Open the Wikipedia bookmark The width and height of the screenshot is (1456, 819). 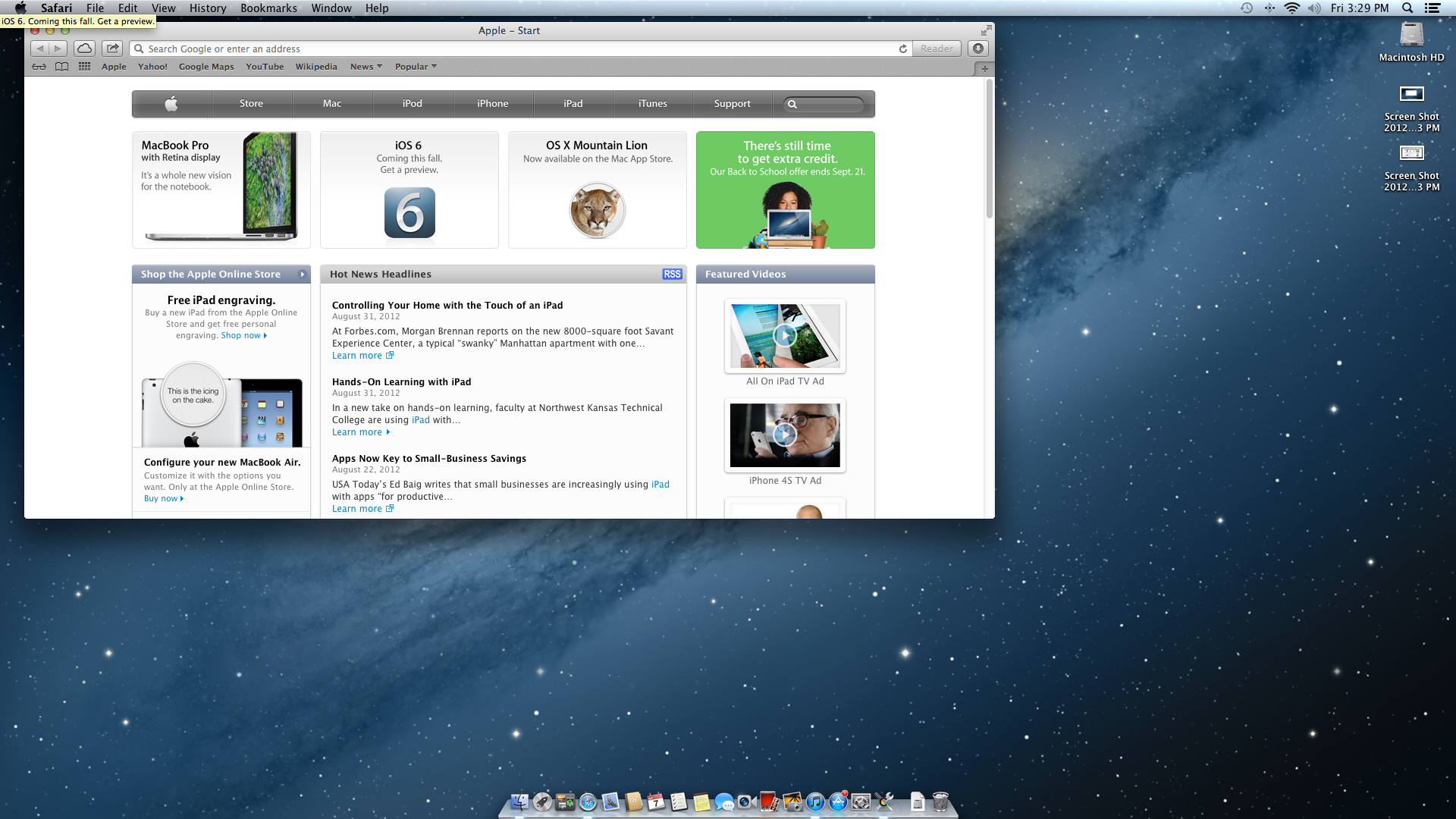(x=316, y=67)
